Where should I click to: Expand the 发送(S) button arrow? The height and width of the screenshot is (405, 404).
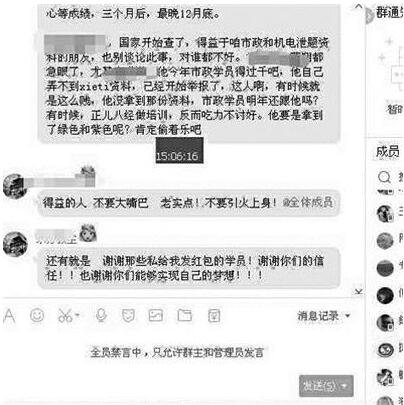pyautogui.click(x=344, y=386)
